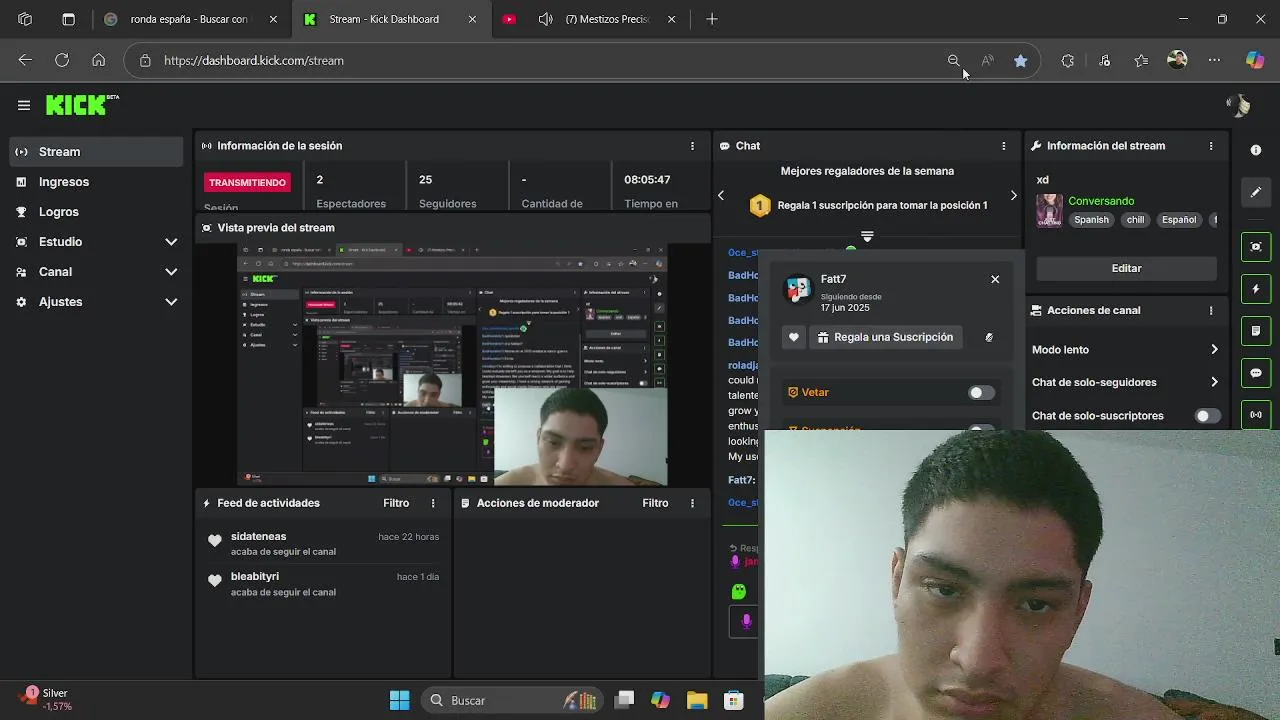Click the KICK beta logo
Image resolution: width=1280 pixels, height=720 pixels.
pos(82,105)
